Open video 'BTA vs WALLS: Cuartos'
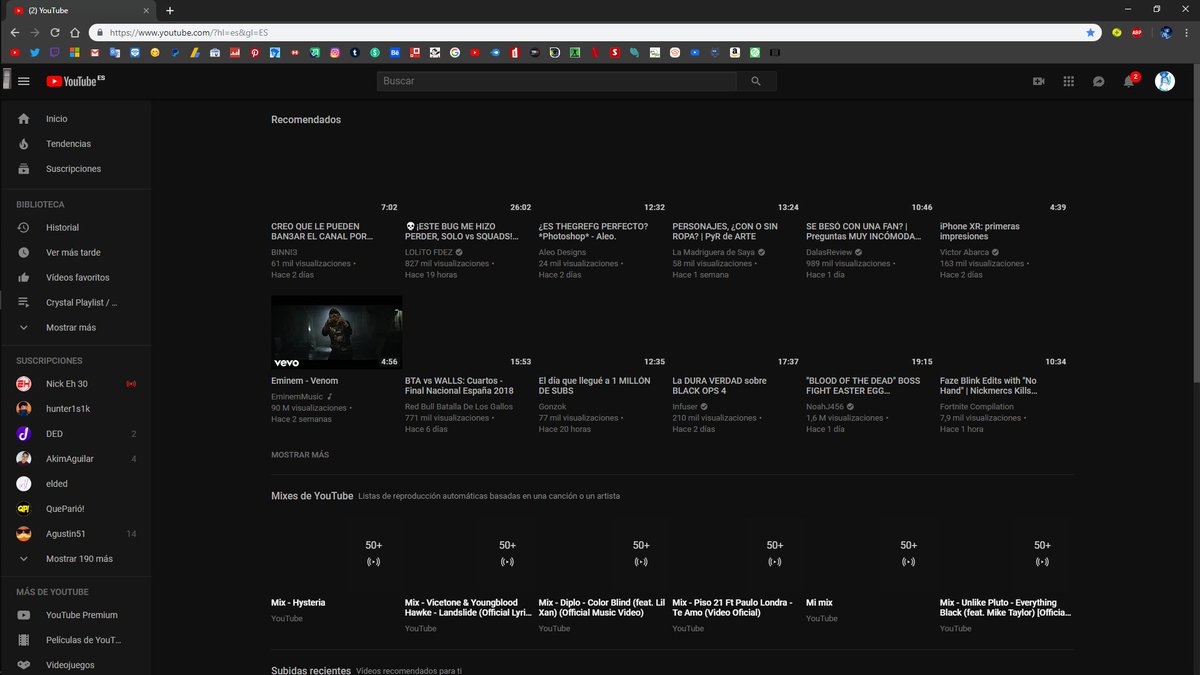 point(459,386)
